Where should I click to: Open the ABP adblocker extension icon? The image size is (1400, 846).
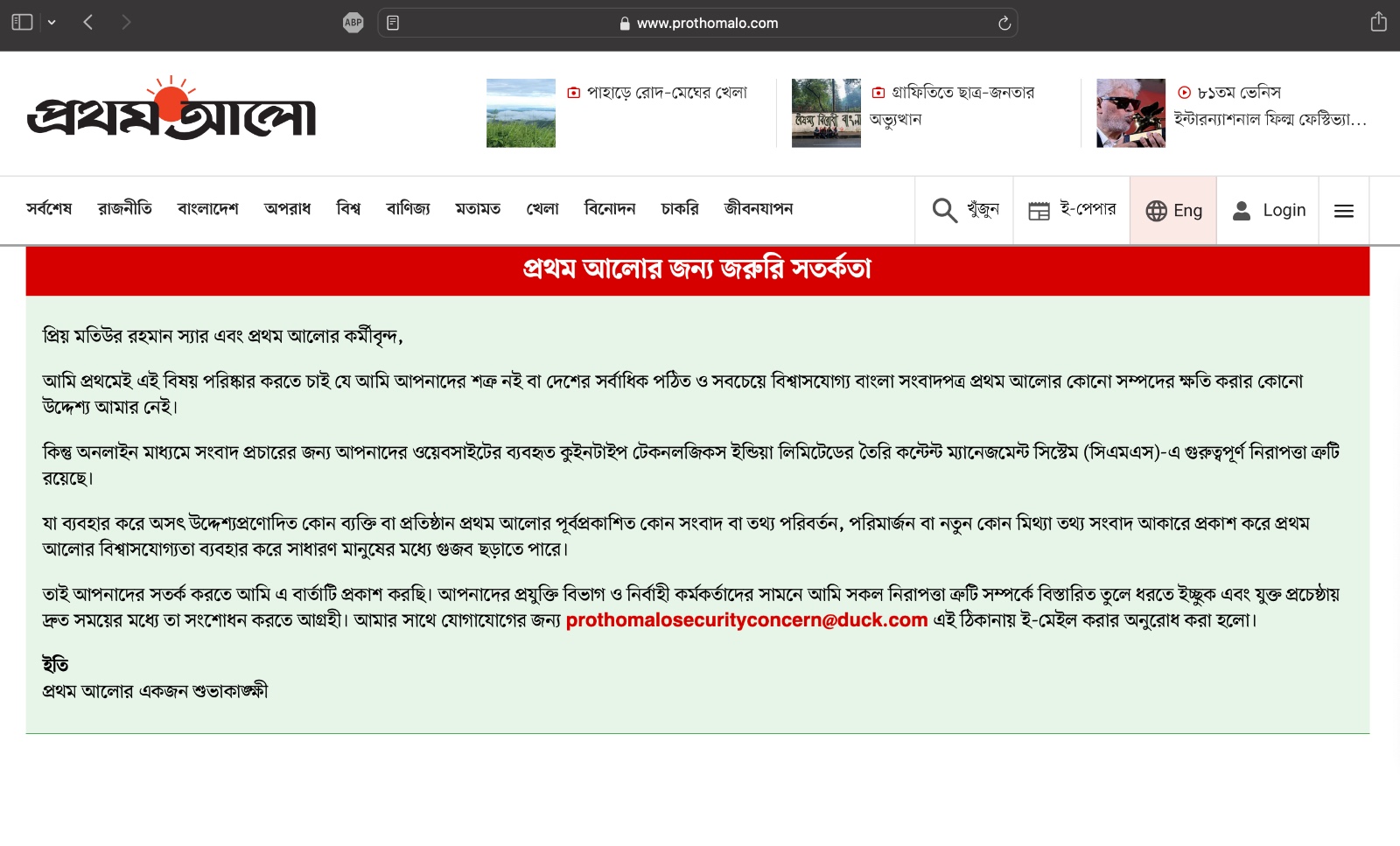(353, 23)
